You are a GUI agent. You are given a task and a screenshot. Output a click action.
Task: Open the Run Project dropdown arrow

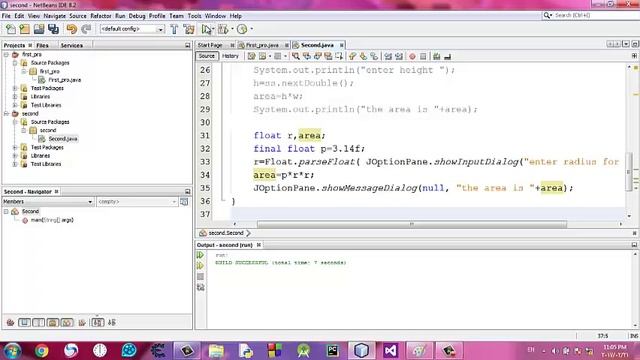(x=213, y=29)
